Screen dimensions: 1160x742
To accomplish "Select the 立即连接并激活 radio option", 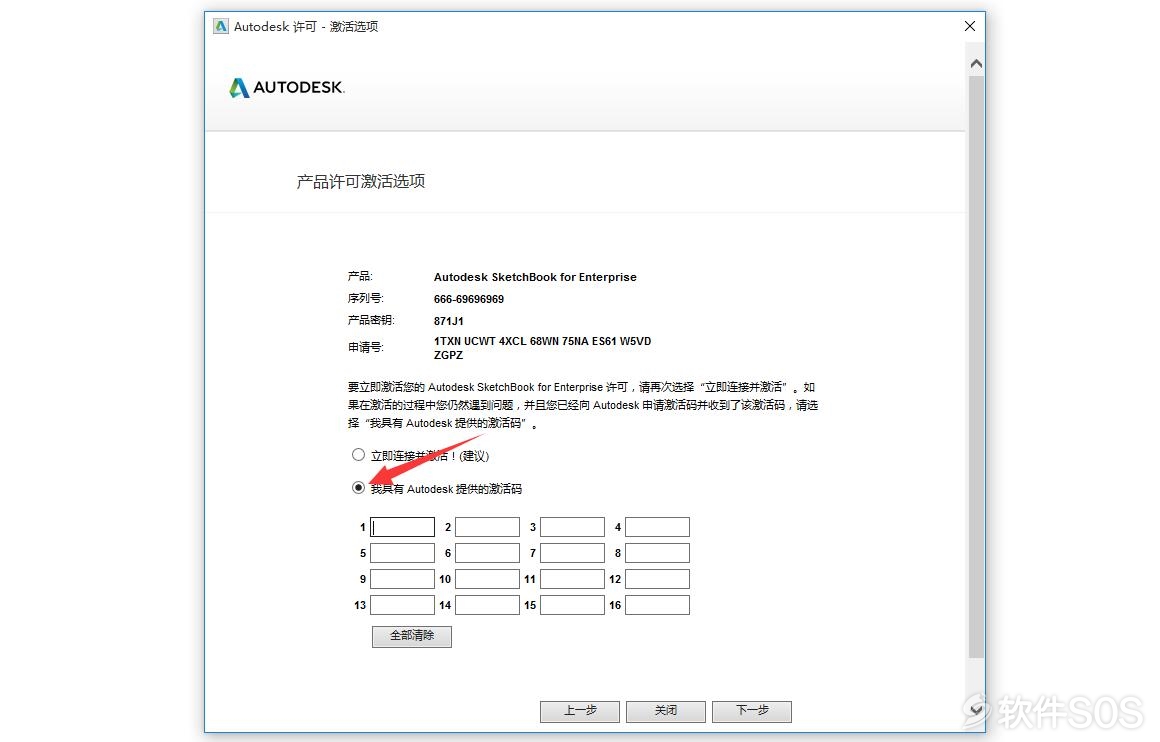I will coord(359,455).
